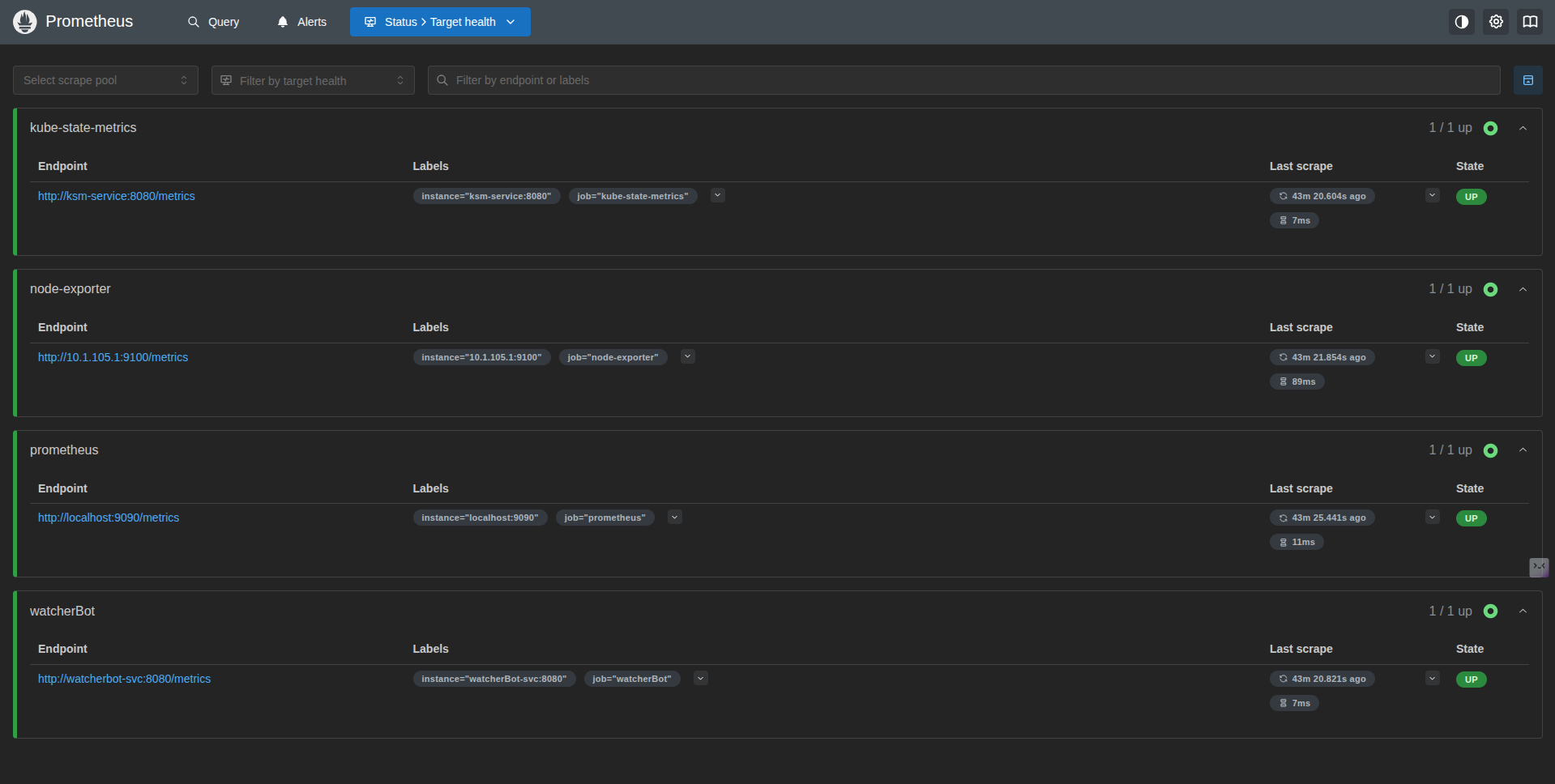Click the node-exporter pool title
The width and height of the screenshot is (1555, 784).
[70, 289]
